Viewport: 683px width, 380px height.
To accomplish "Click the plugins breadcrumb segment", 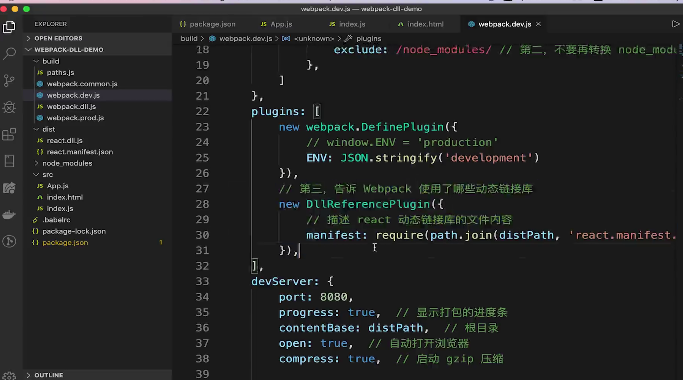I will coord(369,38).
